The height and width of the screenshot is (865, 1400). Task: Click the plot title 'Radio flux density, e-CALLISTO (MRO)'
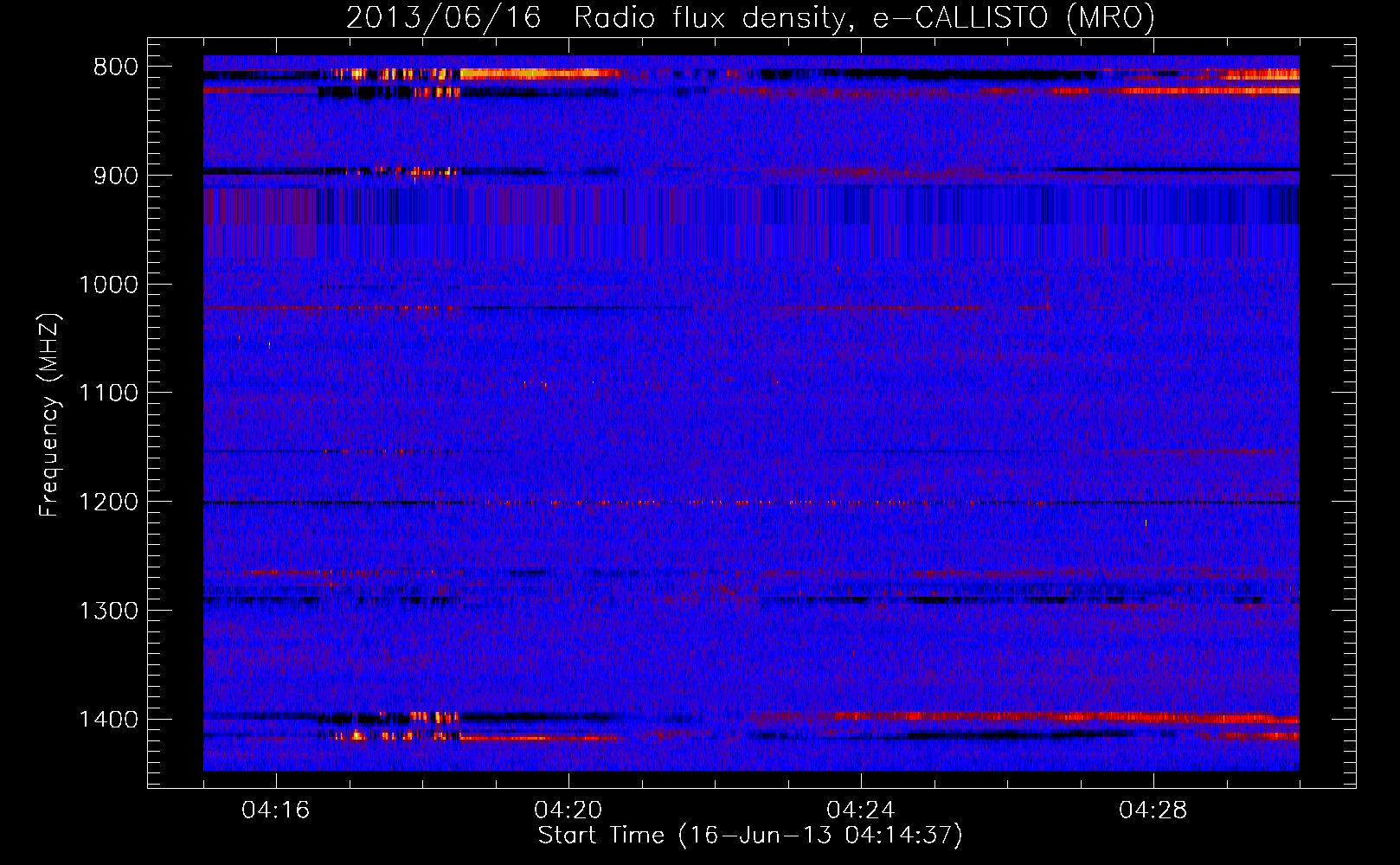[864, 17]
